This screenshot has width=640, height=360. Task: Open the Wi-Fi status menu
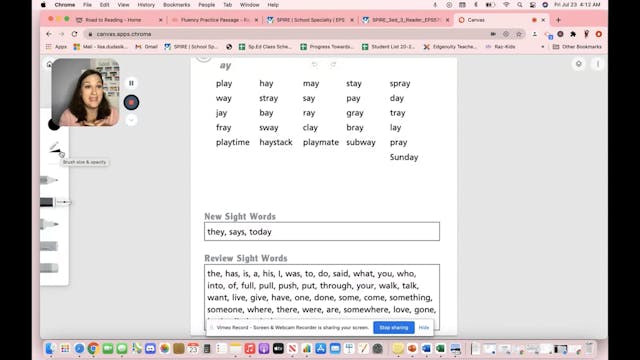pyautogui.click(x=506, y=5)
